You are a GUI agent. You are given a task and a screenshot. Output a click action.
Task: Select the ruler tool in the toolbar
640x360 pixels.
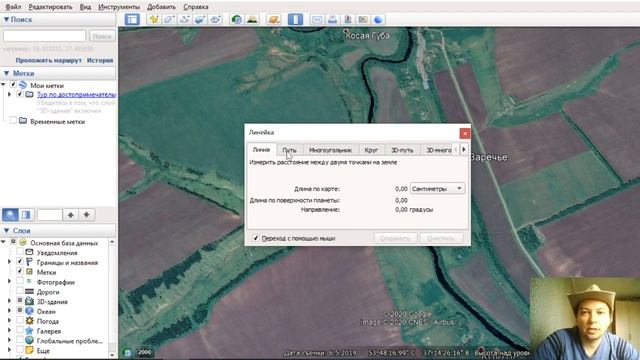tap(295, 19)
